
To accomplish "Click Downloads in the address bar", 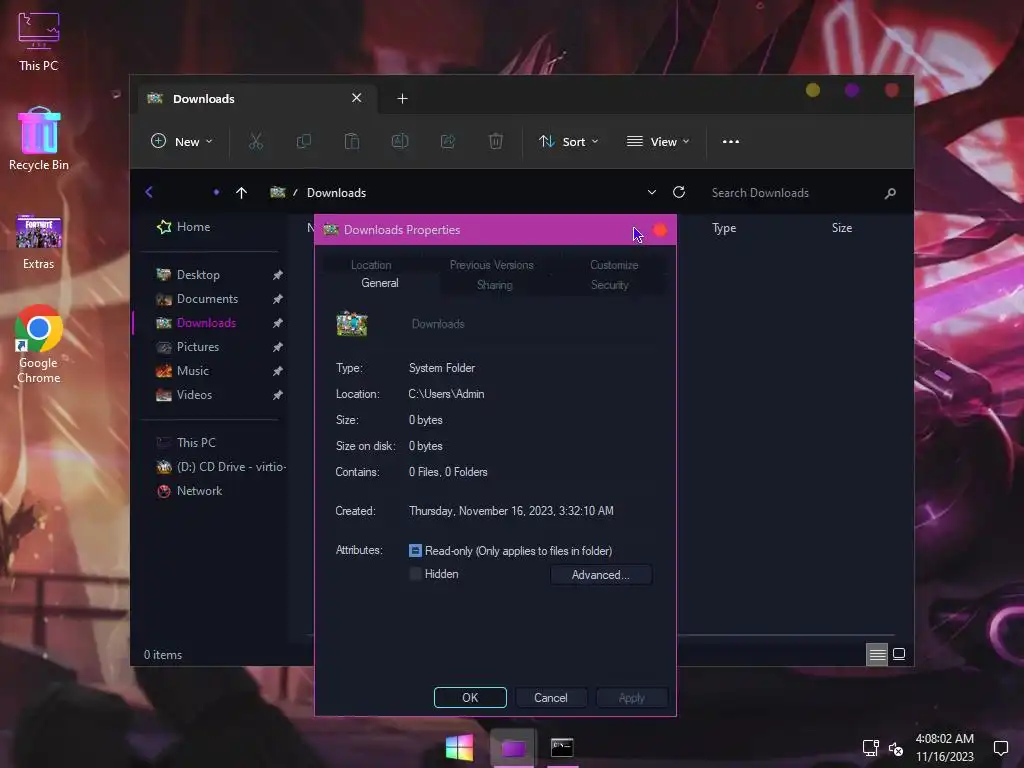I will point(336,193).
